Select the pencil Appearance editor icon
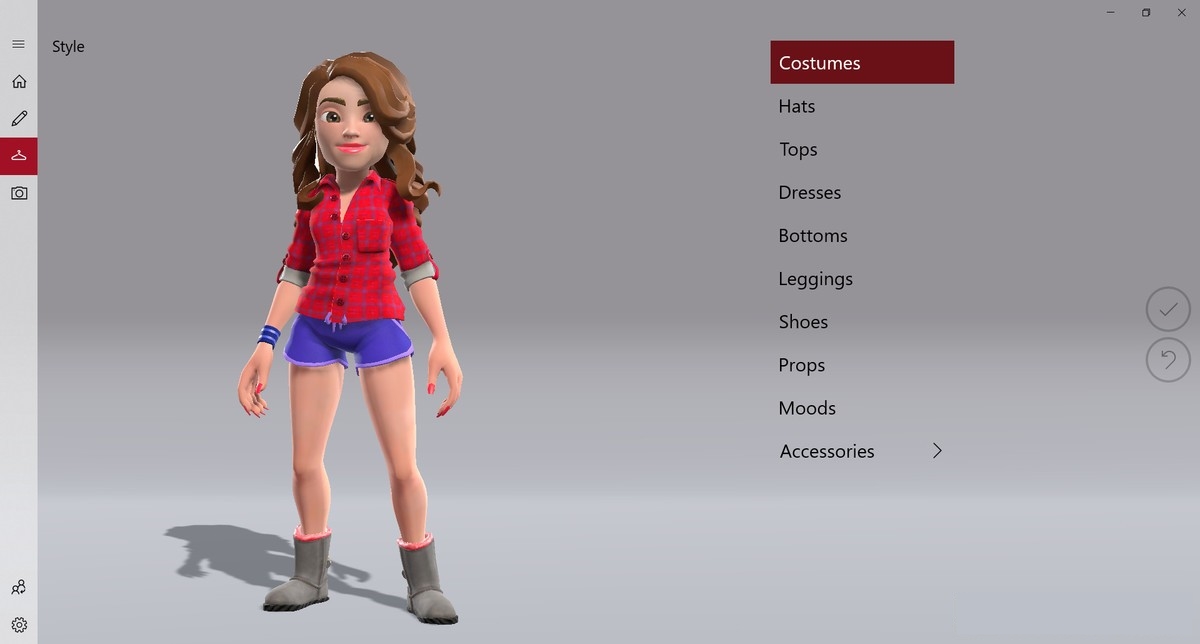The width and height of the screenshot is (1200, 644). (x=18, y=119)
